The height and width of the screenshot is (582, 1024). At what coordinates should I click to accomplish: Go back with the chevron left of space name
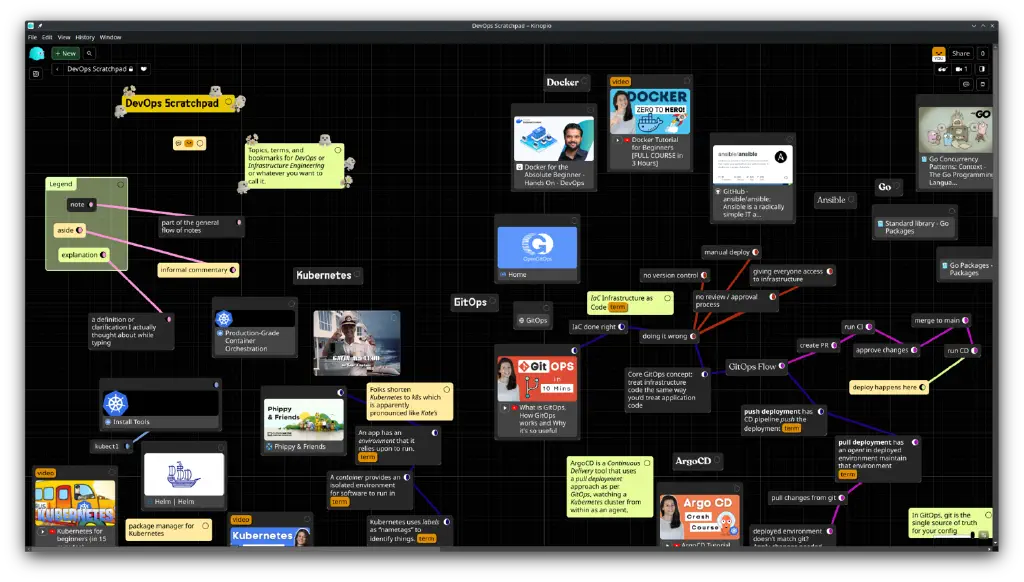point(57,69)
